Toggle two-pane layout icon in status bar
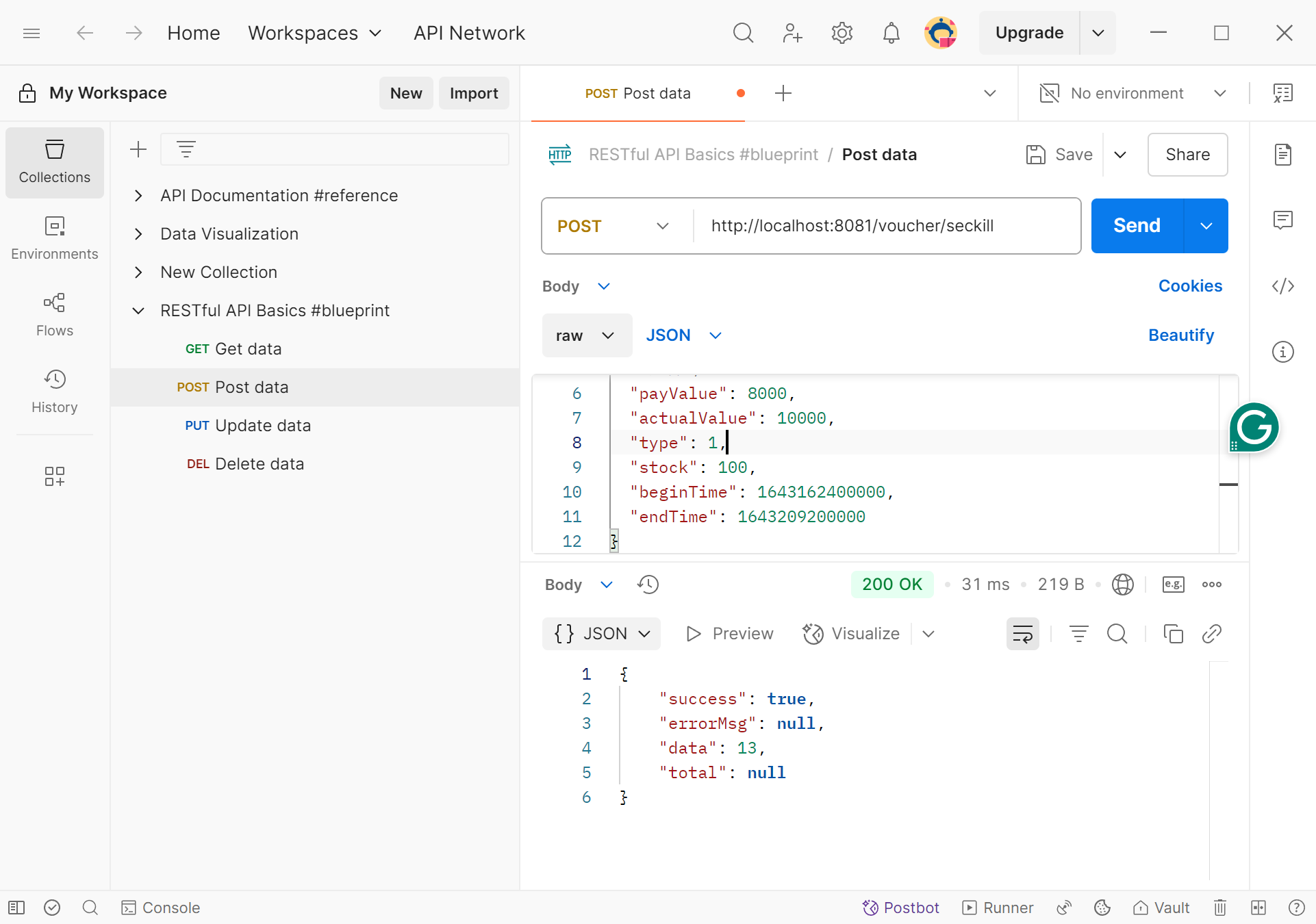 (1258, 908)
